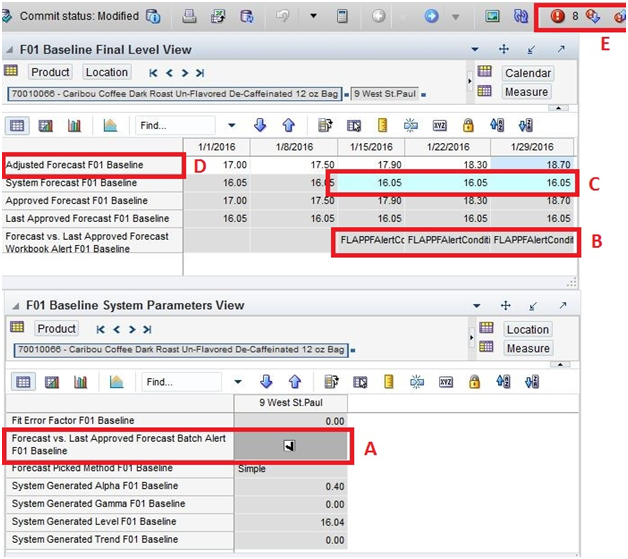
Task: Click the grey back arrow icon
Action: [x=378, y=16]
